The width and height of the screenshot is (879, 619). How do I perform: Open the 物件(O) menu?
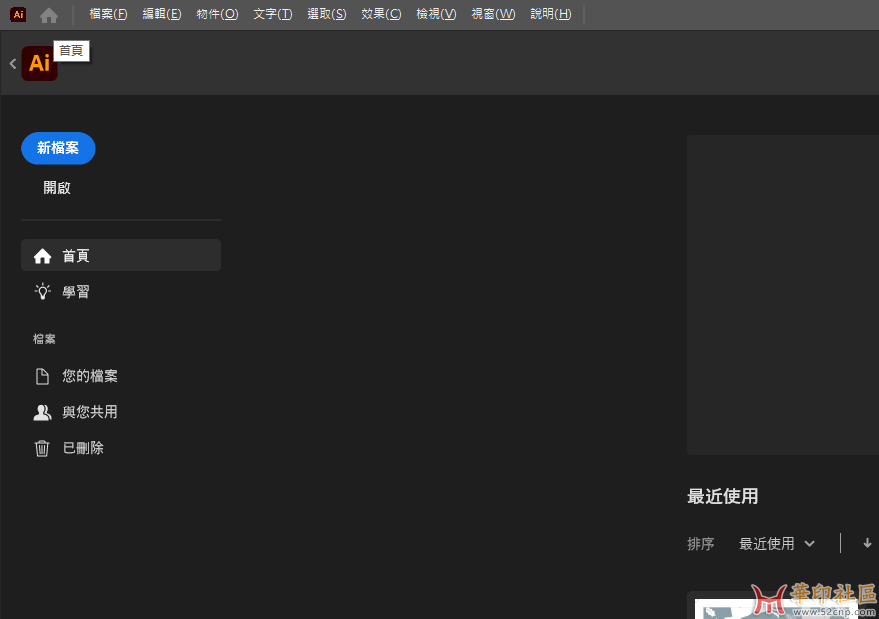[x=217, y=14]
